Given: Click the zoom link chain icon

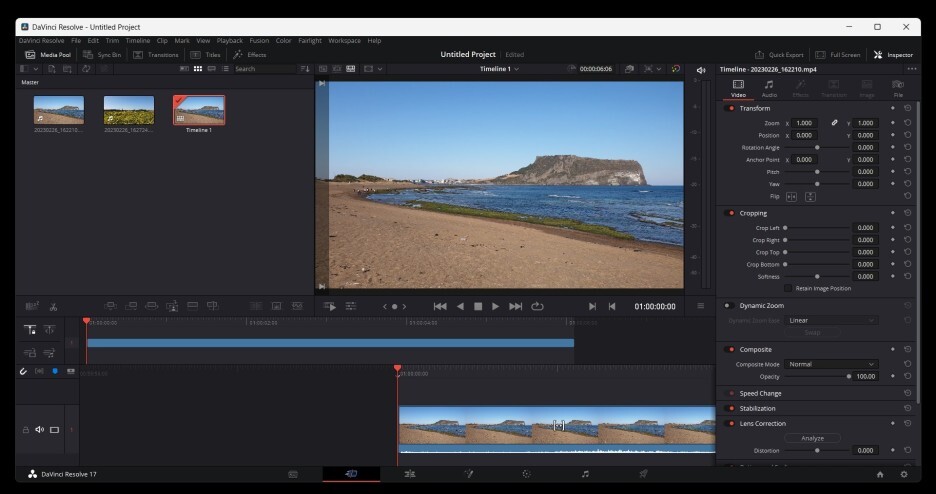Looking at the screenshot, I should click(x=835, y=123).
